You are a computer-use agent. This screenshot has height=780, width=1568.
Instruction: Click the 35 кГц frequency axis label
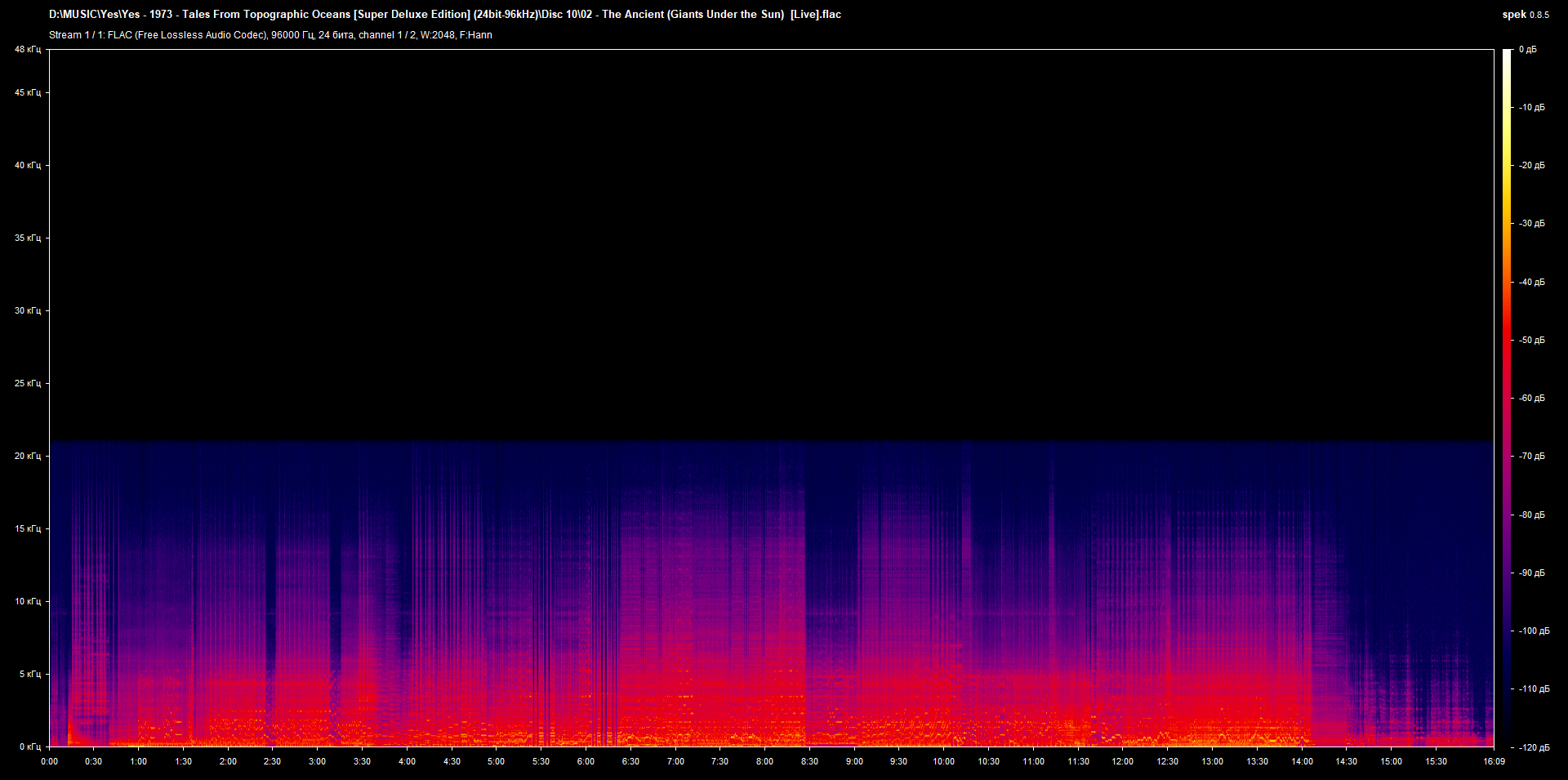[x=28, y=238]
